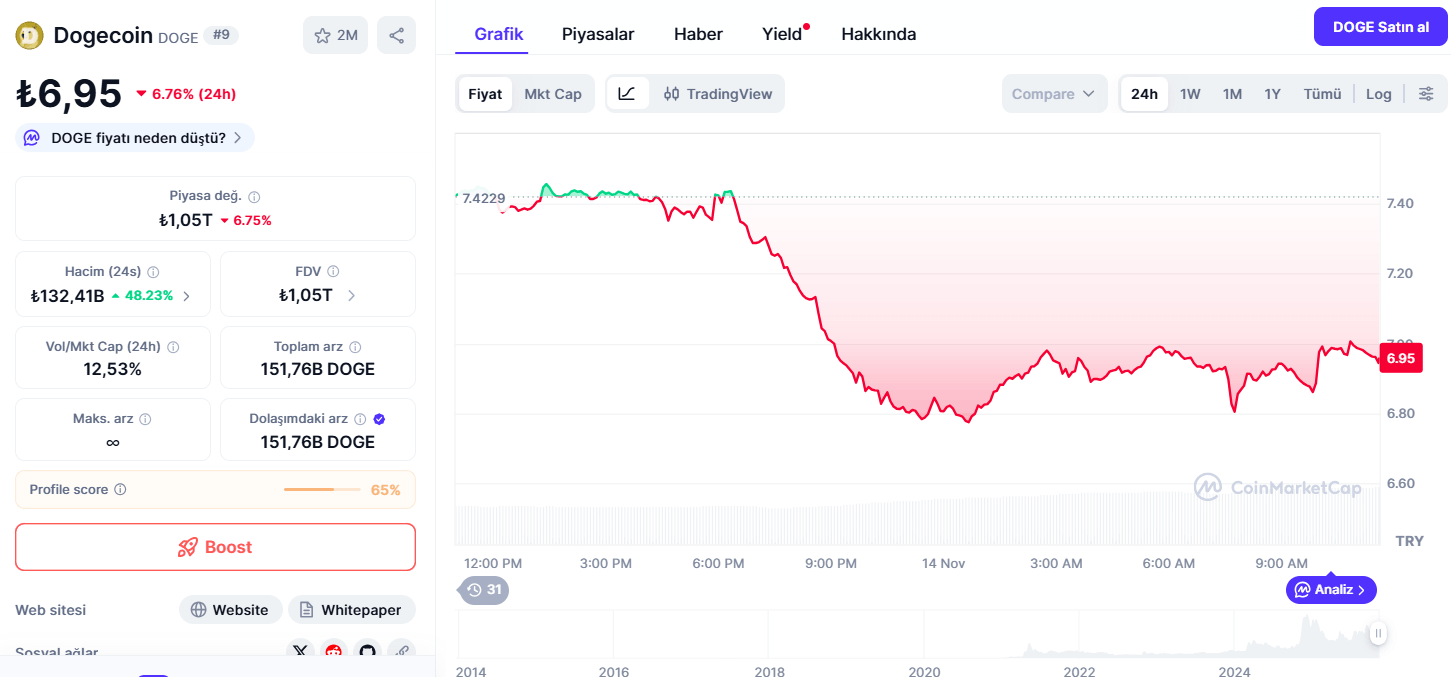Click the DOGE Satın al button

coord(1381,27)
